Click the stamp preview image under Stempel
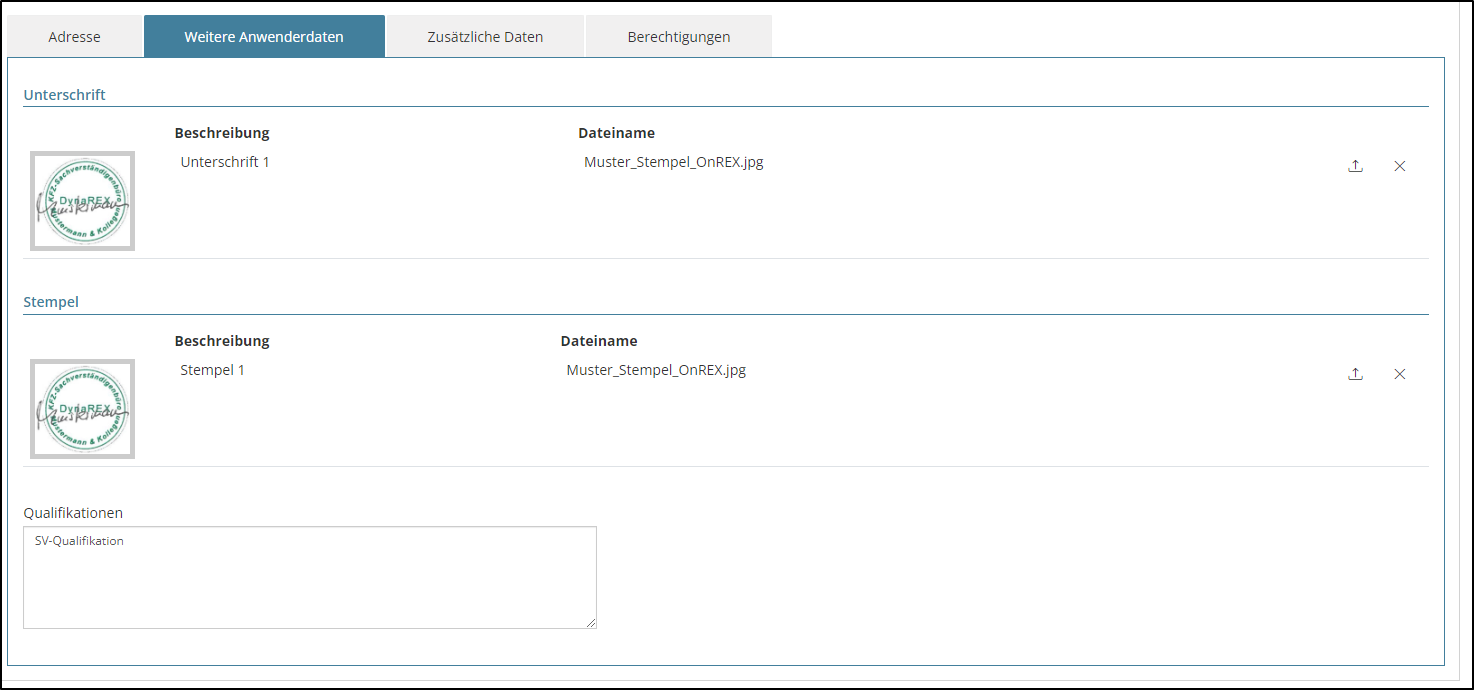1474x690 pixels. pos(82,409)
